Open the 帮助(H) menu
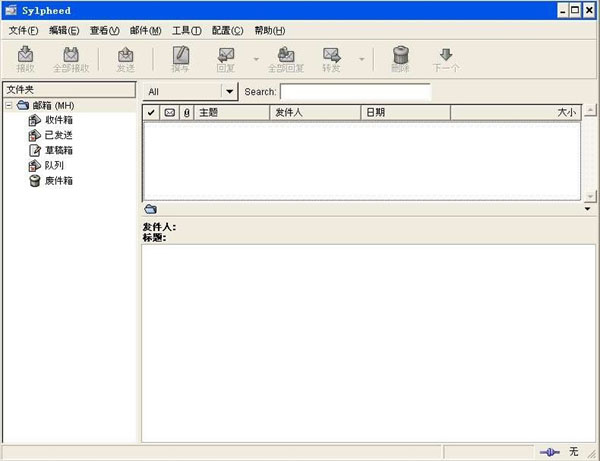The width and height of the screenshot is (600, 461). click(x=270, y=31)
